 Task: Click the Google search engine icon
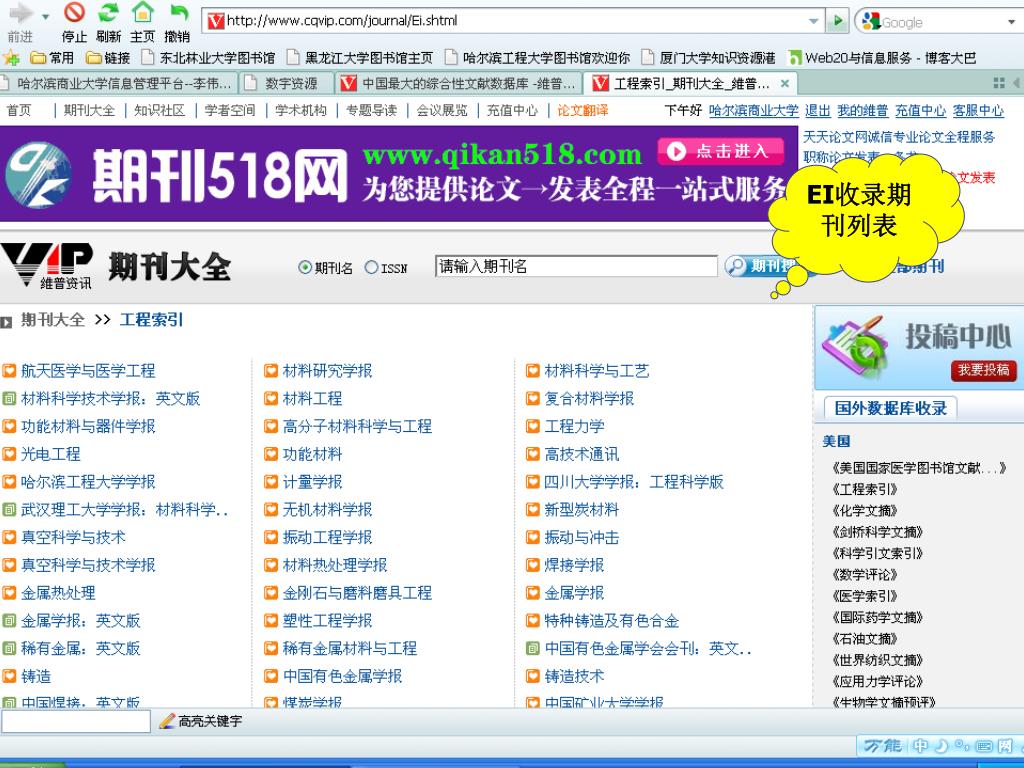871,21
